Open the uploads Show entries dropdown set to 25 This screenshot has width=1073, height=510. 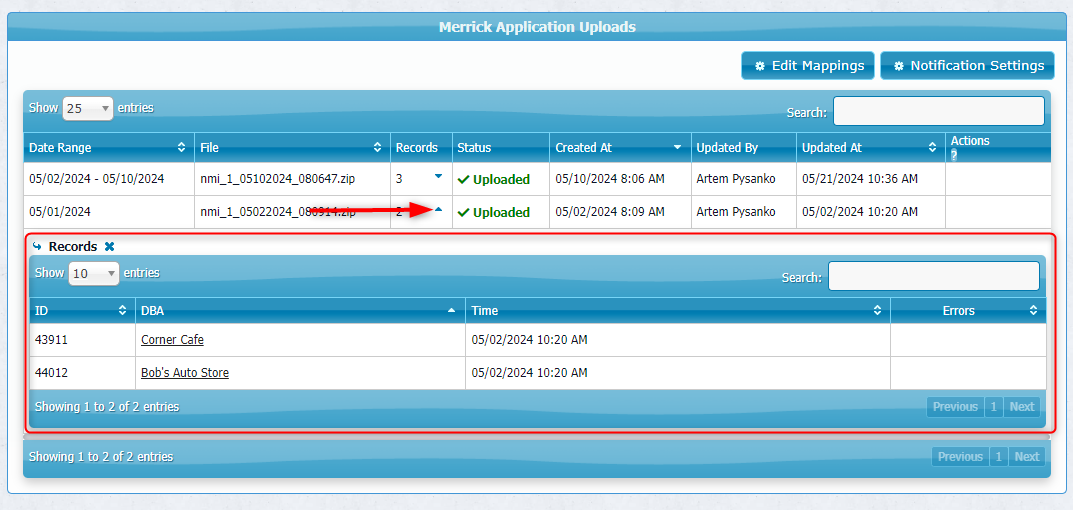87,108
